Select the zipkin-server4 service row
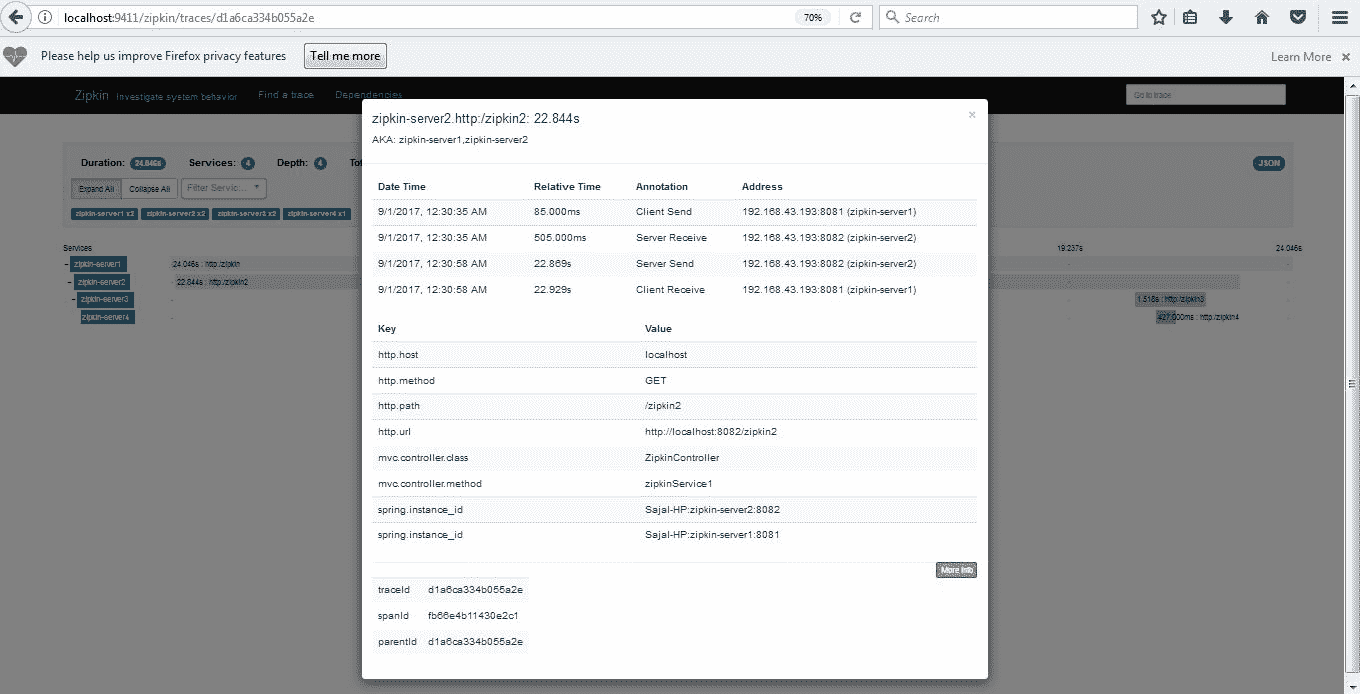 (x=106, y=317)
